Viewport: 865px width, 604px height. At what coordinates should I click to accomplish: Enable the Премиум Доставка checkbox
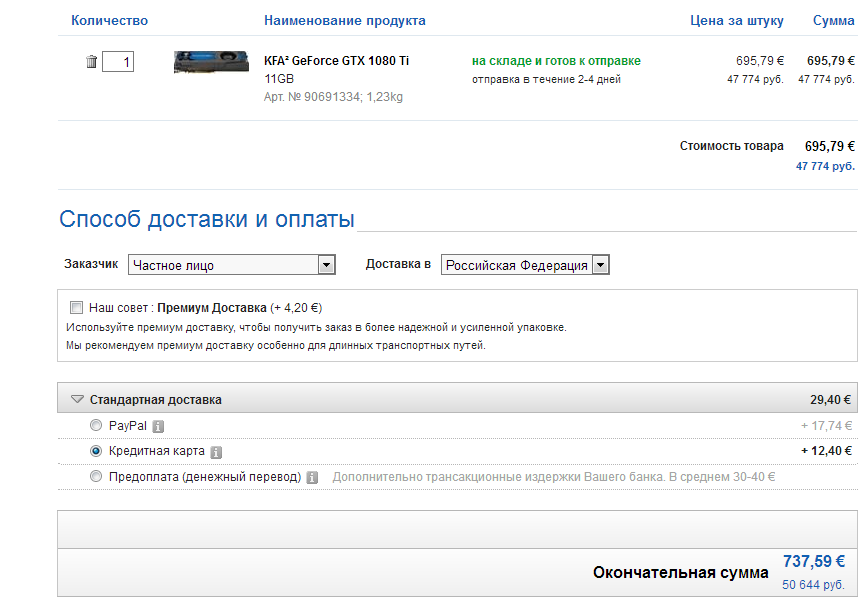click(x=76, y=307)
